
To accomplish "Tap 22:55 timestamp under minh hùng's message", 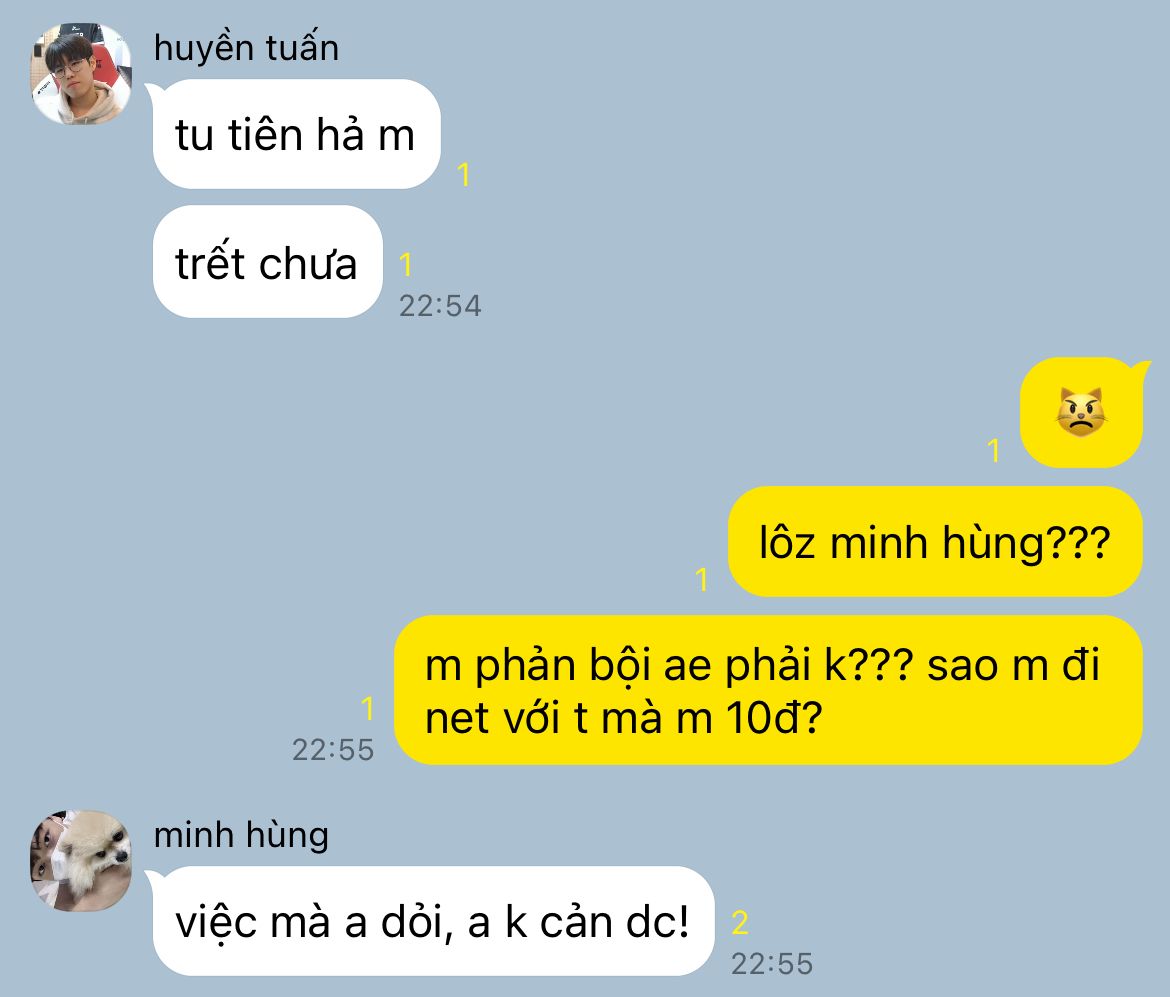I will pyautogui.click(x=772, y=964).
